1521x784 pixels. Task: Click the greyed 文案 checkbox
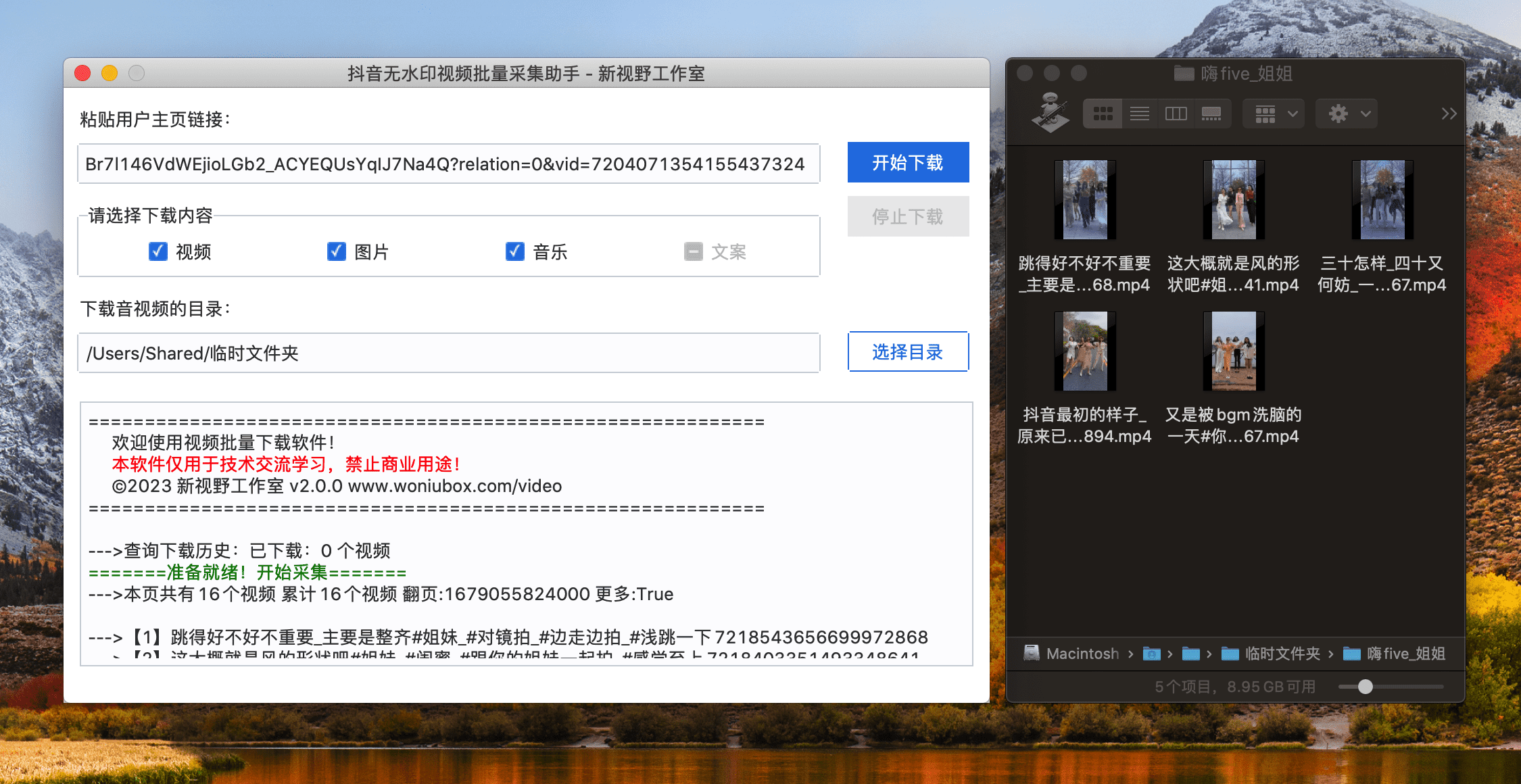coord(694,251)
